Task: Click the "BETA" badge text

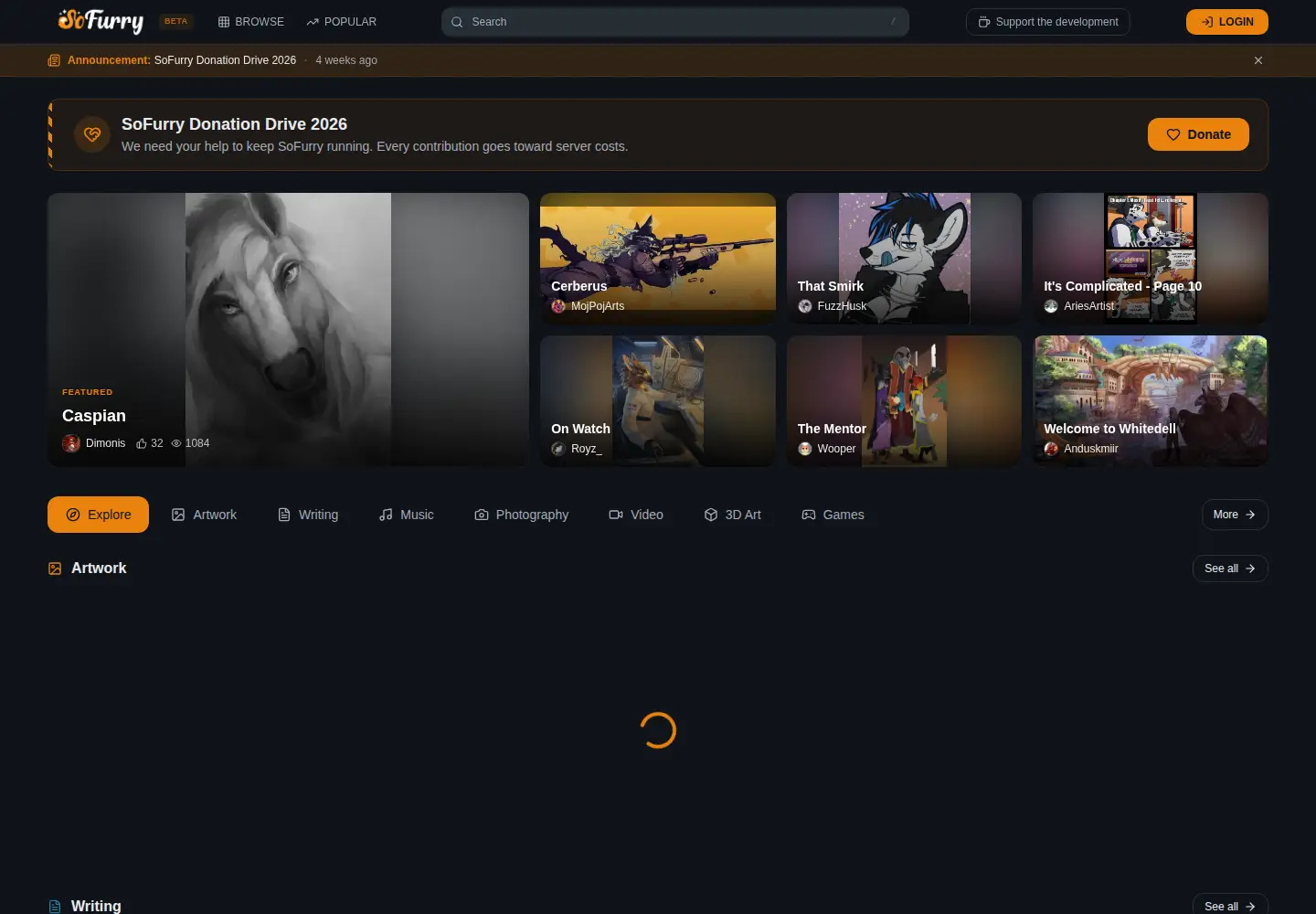Action: (175, 22)
